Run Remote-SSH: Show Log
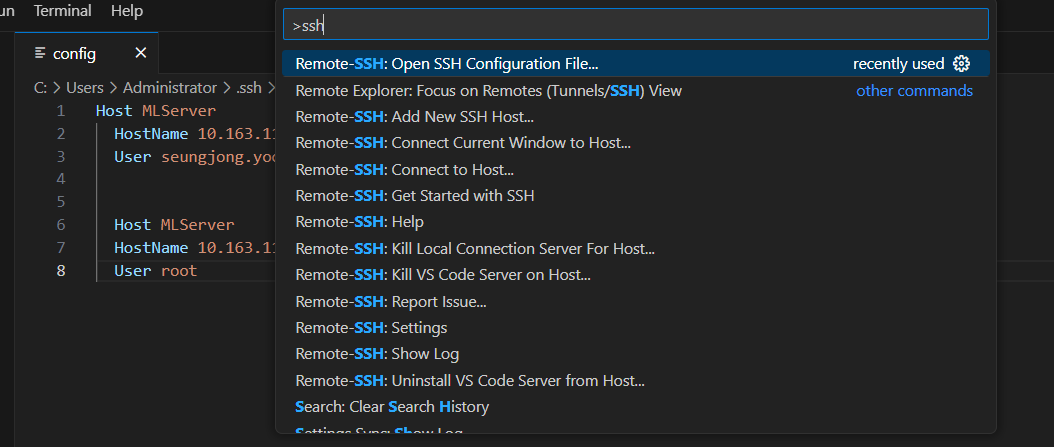Viewport: 1054px width, 447px height. point(635,354)
